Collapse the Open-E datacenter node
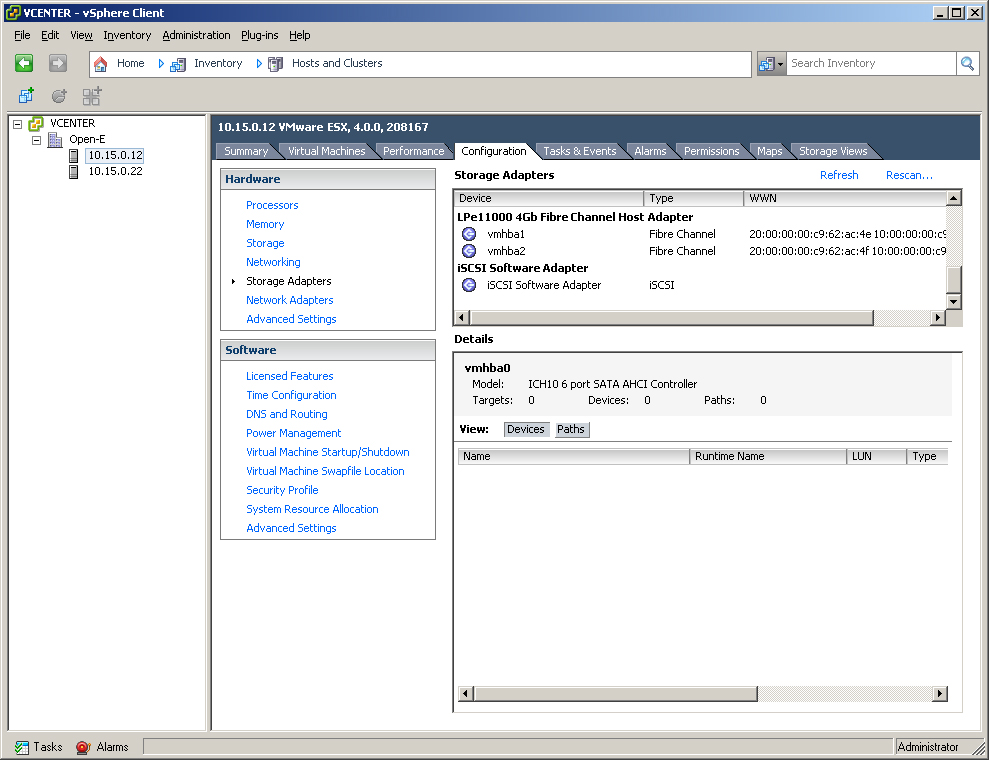The width and height of the screenshot is (989, 760). (37, 140)
